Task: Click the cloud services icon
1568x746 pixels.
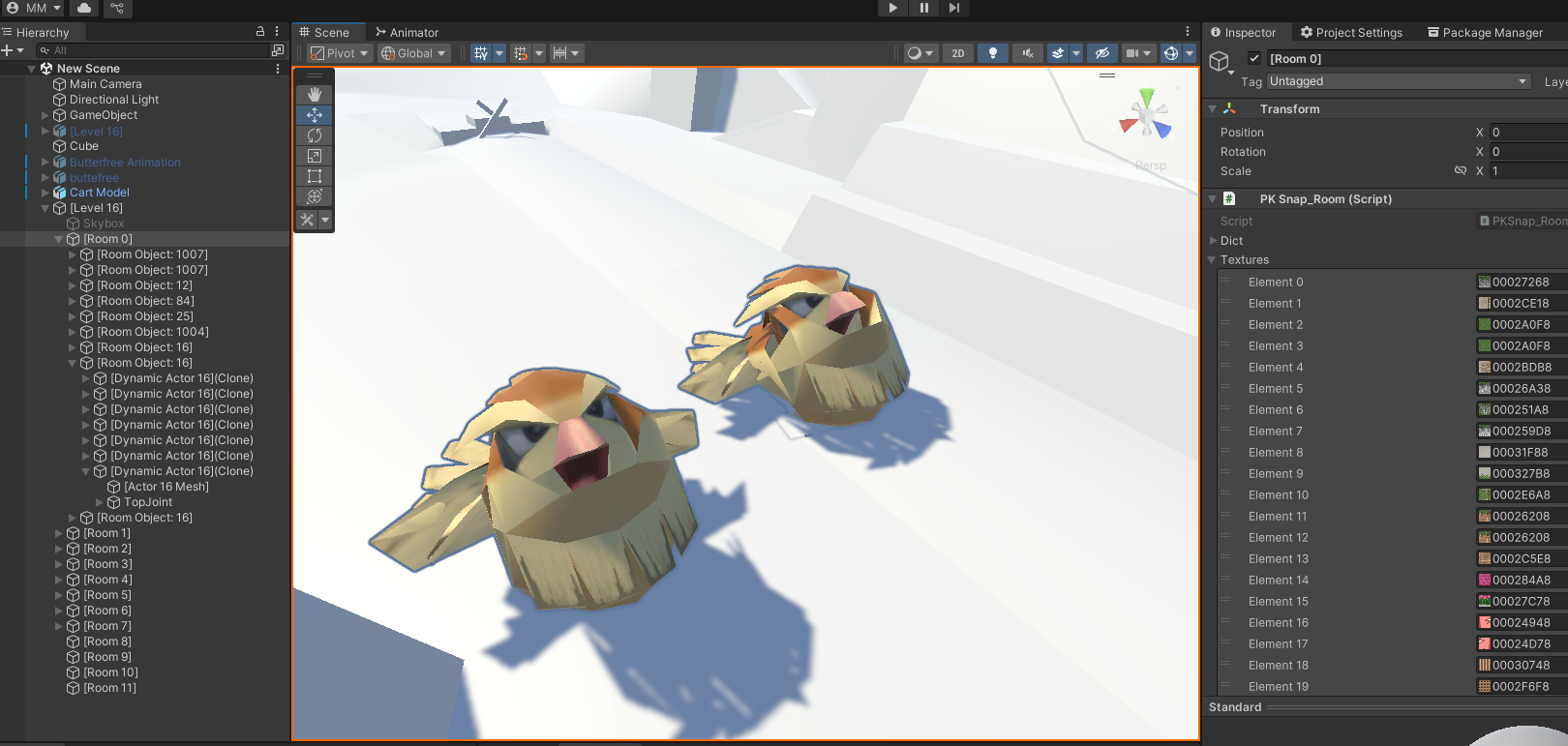Action: (85, 8)
